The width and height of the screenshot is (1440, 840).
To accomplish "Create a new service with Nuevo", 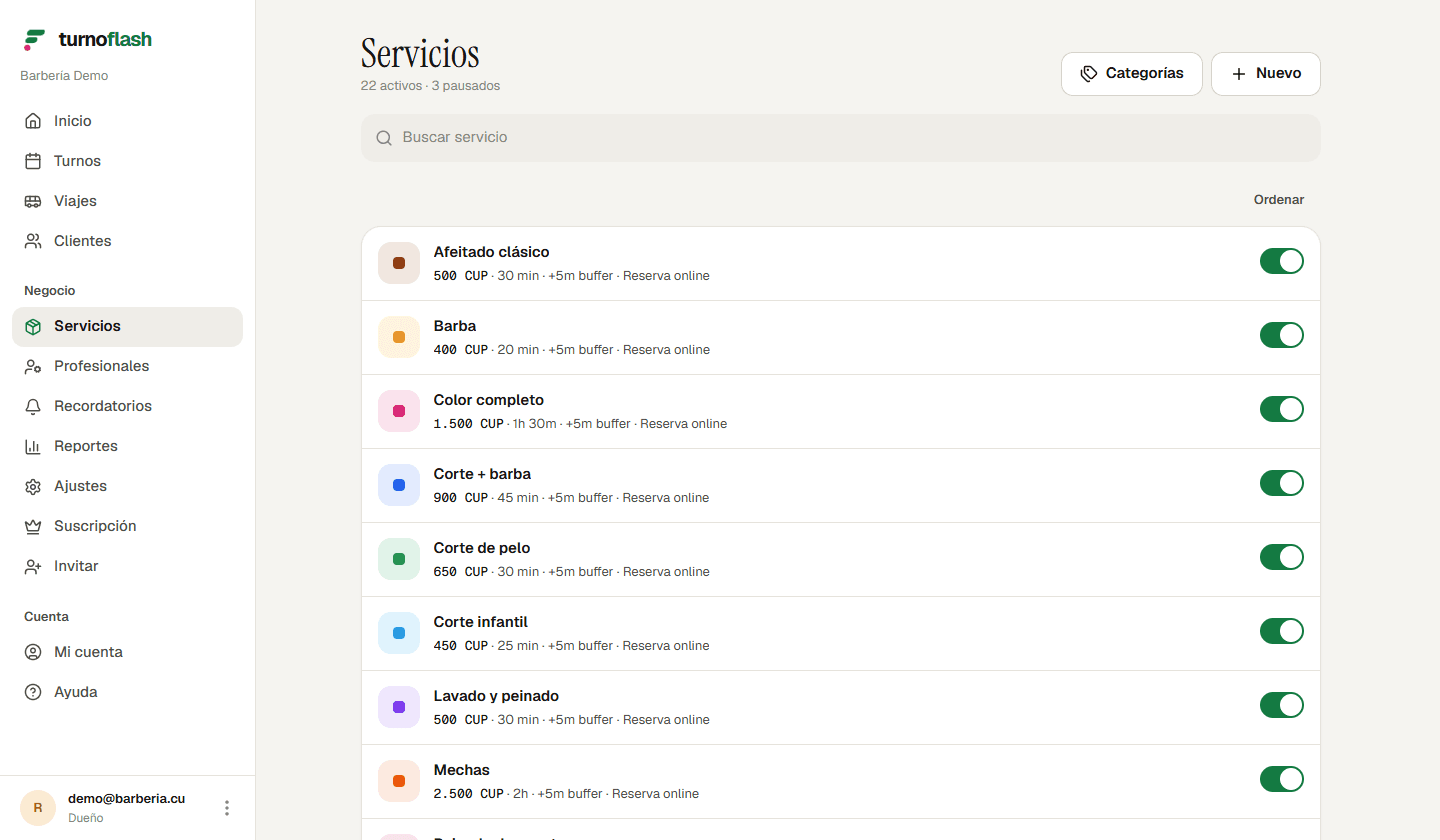I will (x=1266, y=74).
